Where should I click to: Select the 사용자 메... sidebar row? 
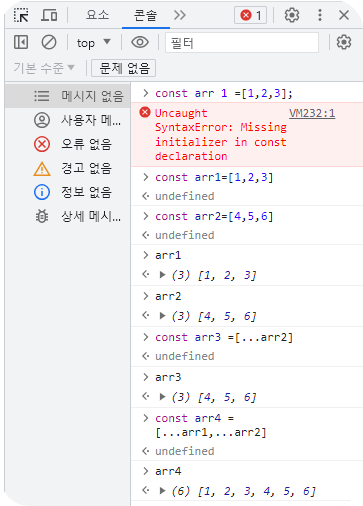[x=68, y=120]
